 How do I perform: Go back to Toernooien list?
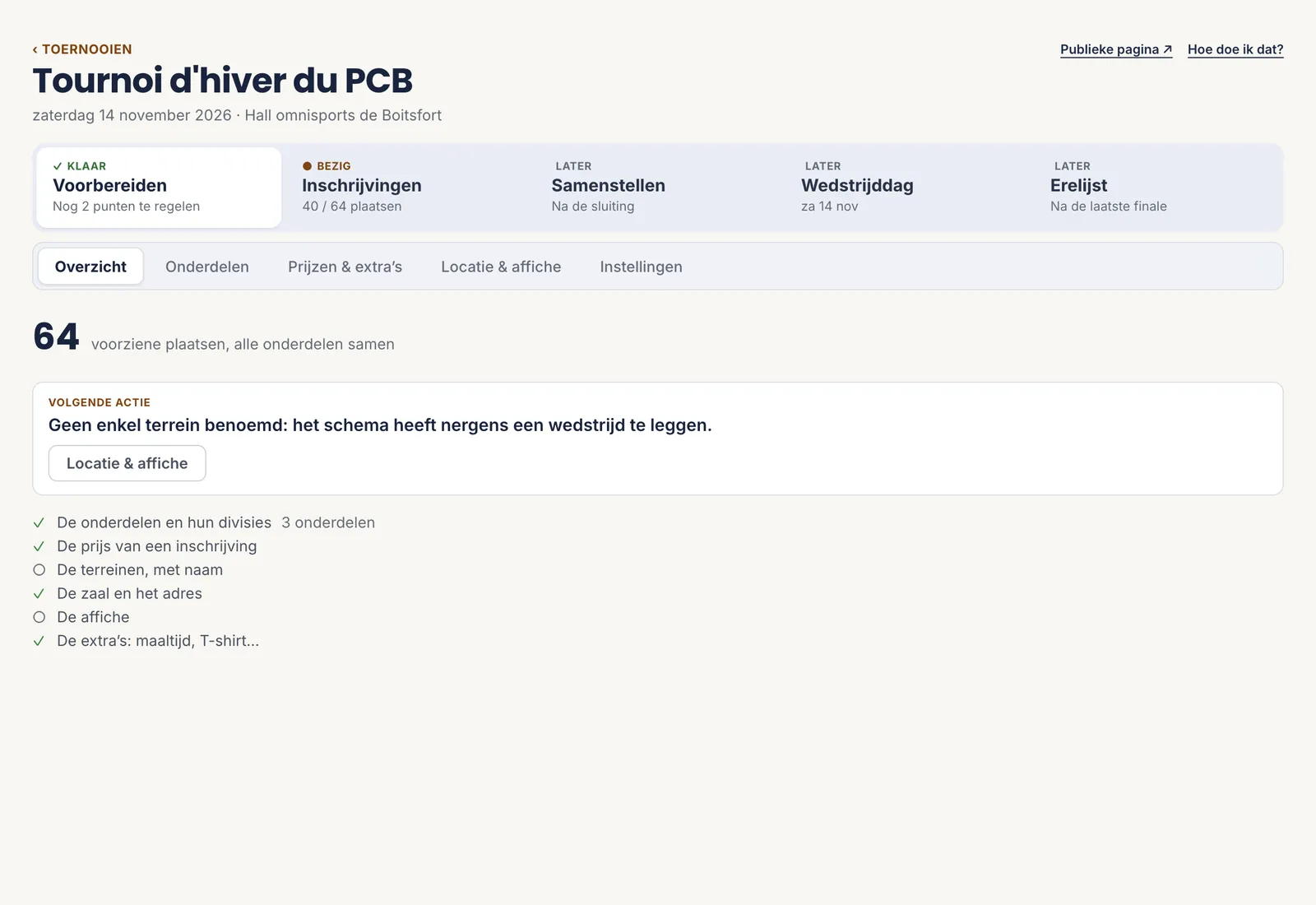[82, 49]
